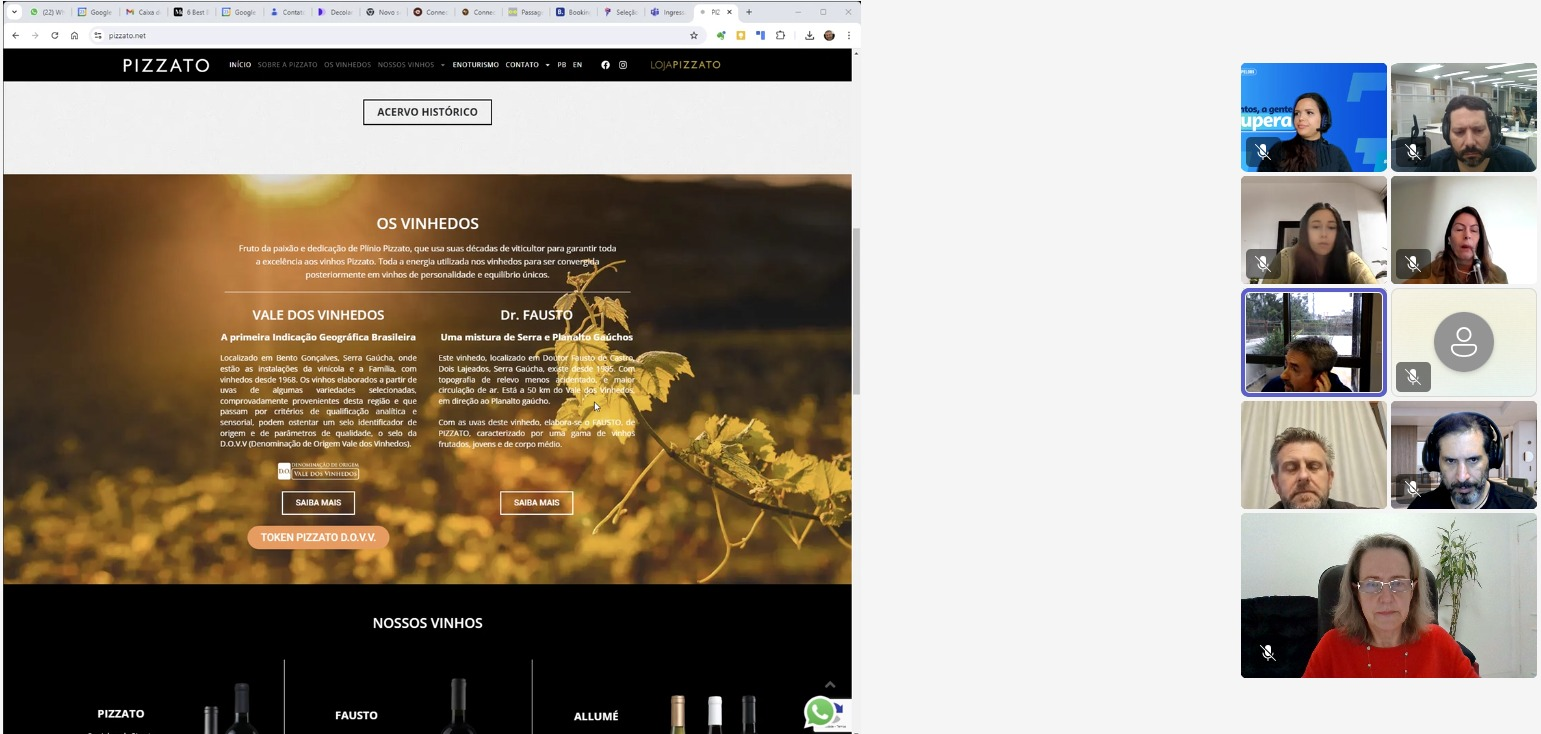
Task: Click the browser forward arrow
Action: pos(35,35)
